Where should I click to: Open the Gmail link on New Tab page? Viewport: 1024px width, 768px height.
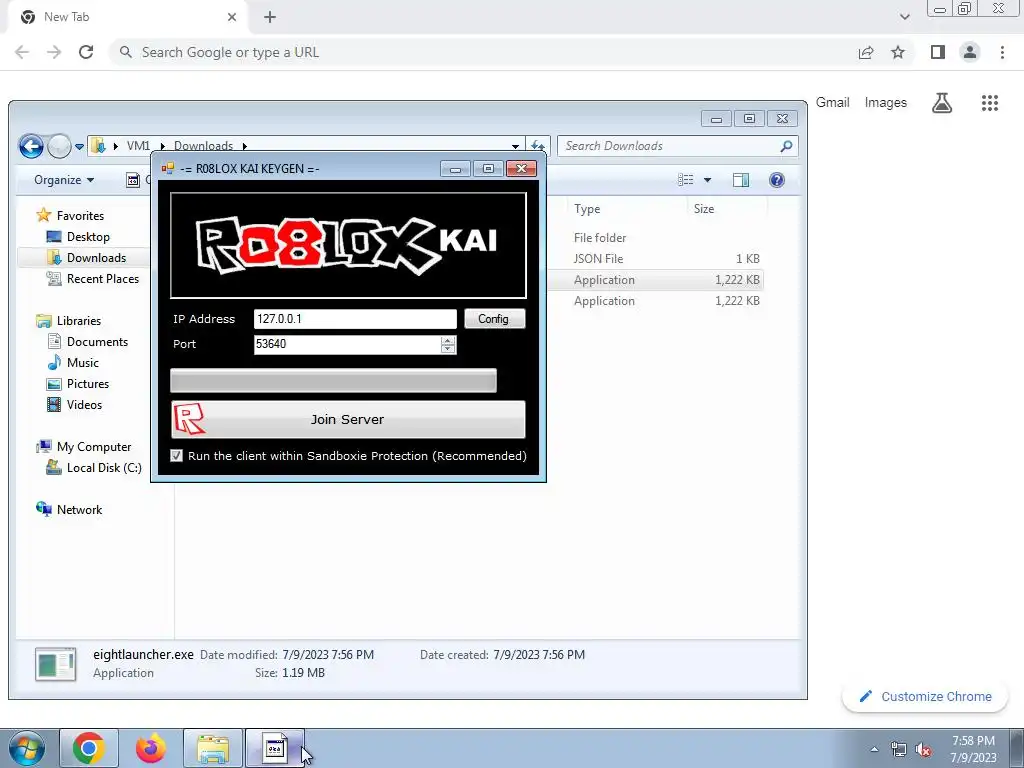pos(833,103)
